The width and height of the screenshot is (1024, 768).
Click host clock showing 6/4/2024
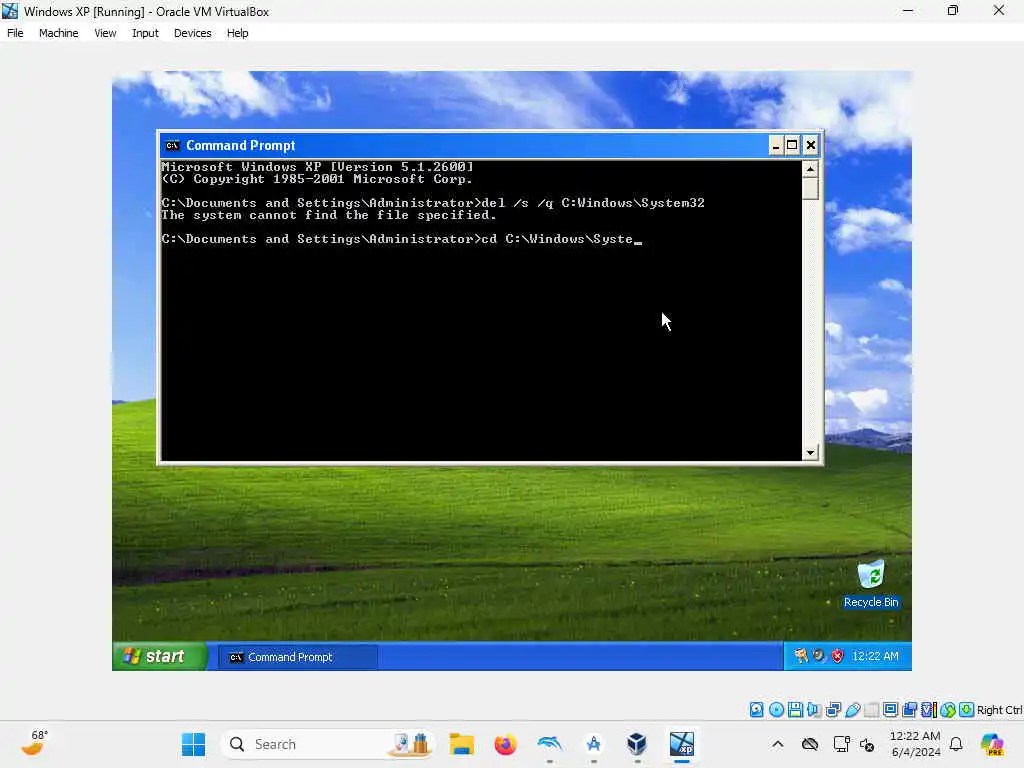[915, 744]
